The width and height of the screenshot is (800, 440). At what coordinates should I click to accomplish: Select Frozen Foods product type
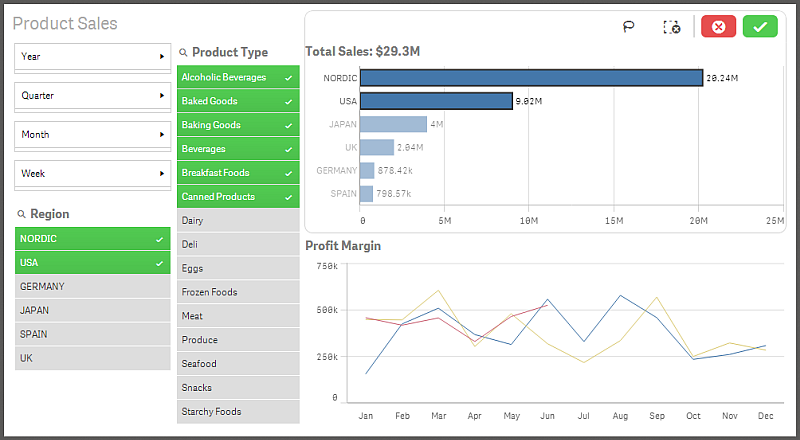[x=238, y=292]
